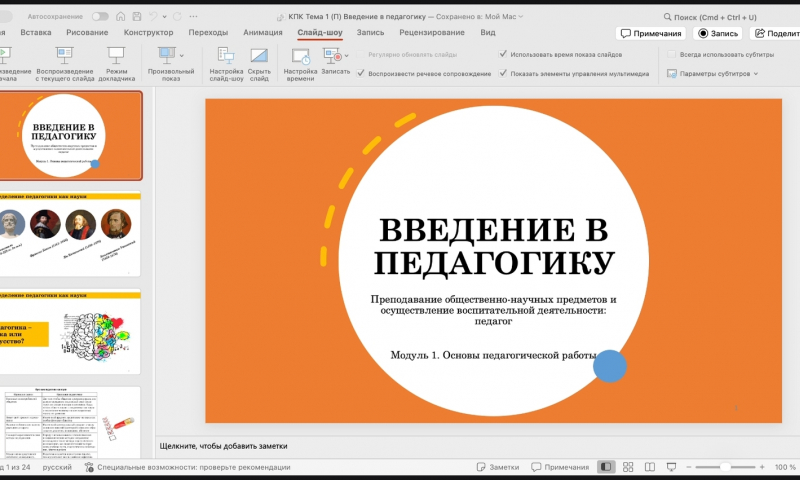Open the Конструктор tab

(148, 32)
